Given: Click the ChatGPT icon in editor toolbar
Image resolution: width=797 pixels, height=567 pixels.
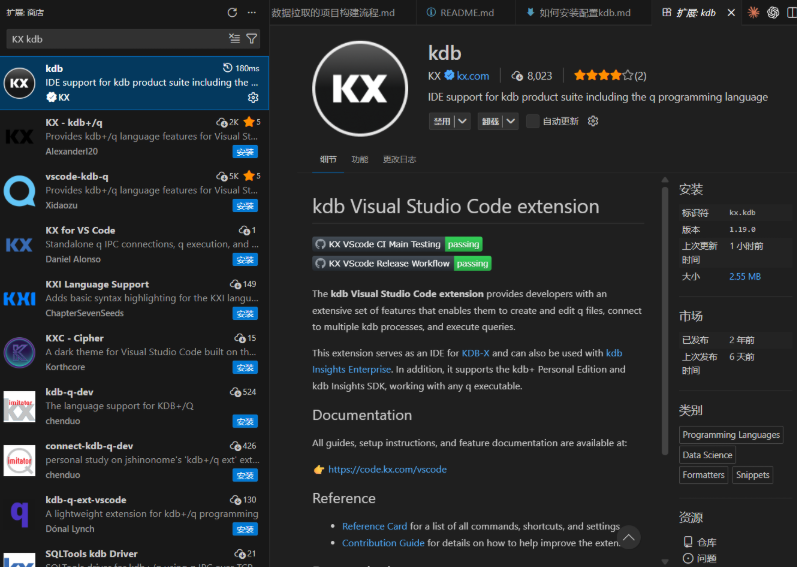Looking at the screenshot, I should 773,13.
